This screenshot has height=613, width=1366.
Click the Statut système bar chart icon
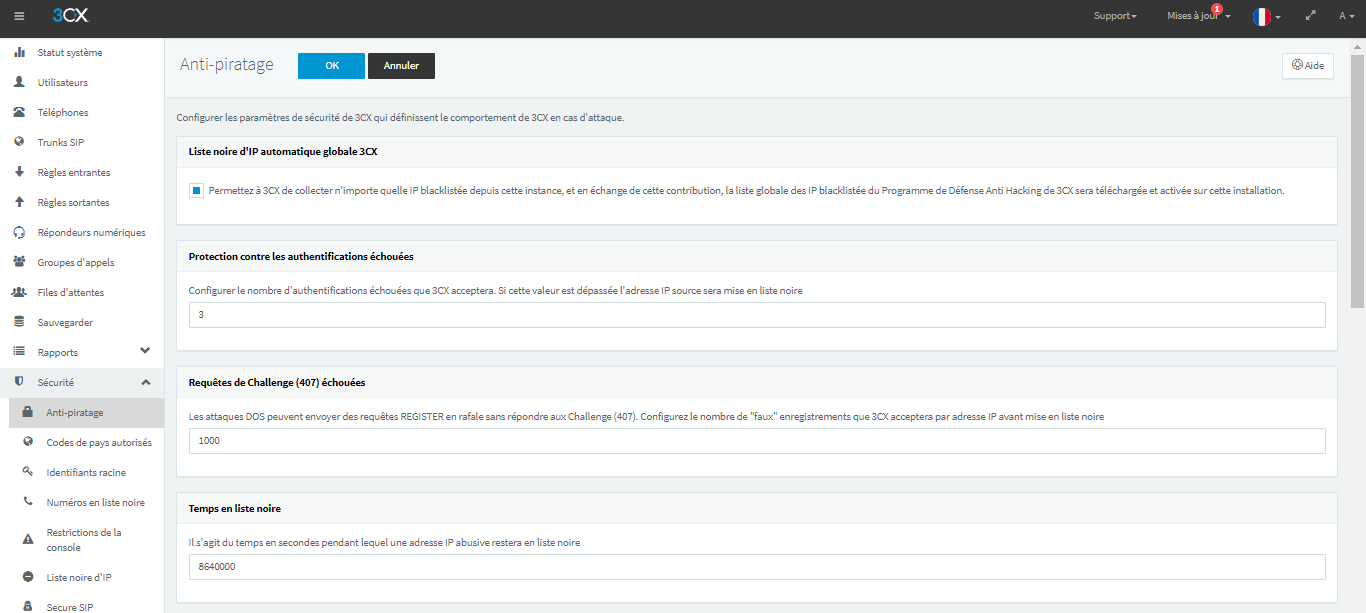pyautogui.click(x=19, y=52)
